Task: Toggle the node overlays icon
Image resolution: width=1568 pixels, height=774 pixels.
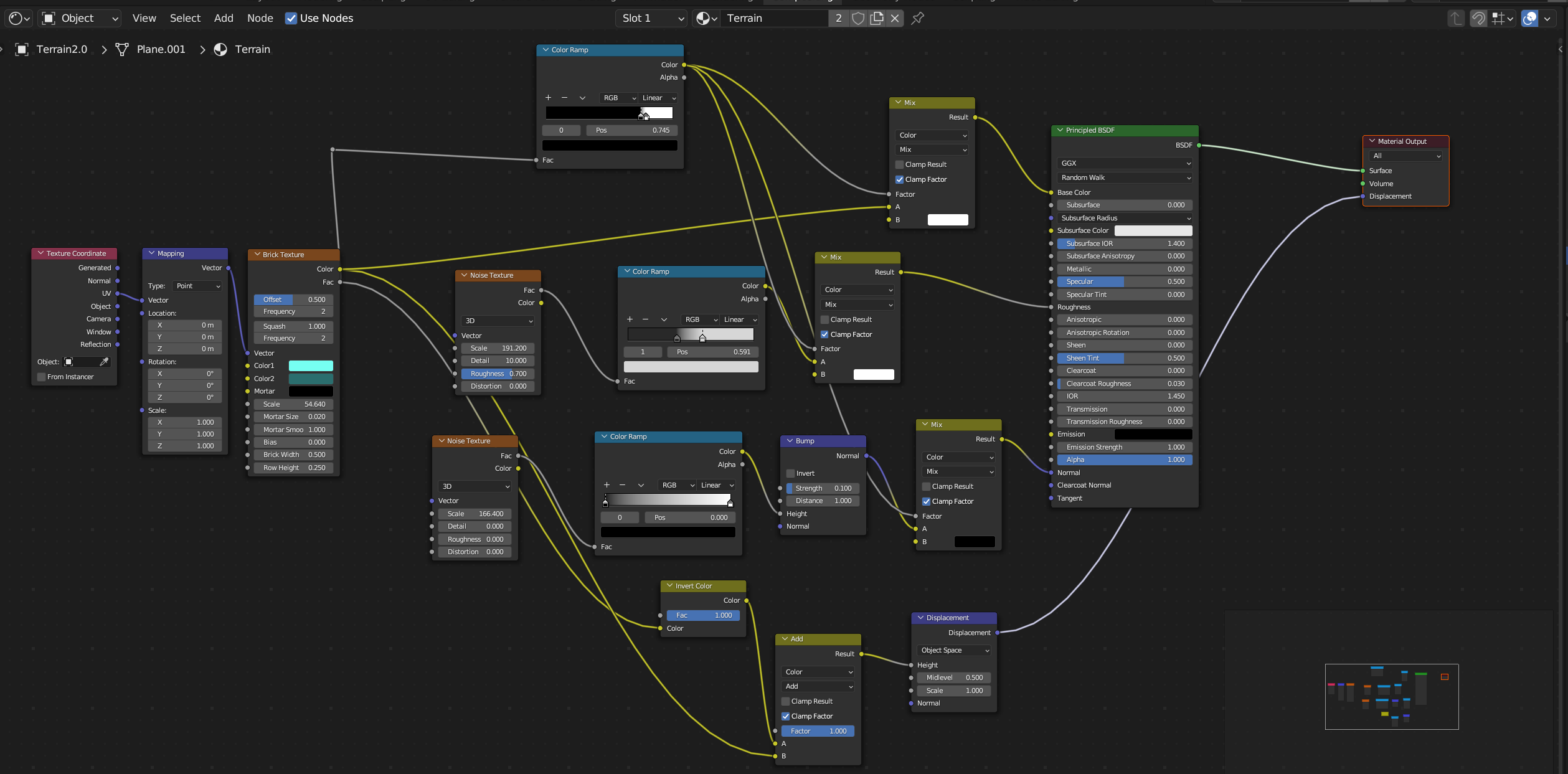Action: click(x=1529, y=18)
